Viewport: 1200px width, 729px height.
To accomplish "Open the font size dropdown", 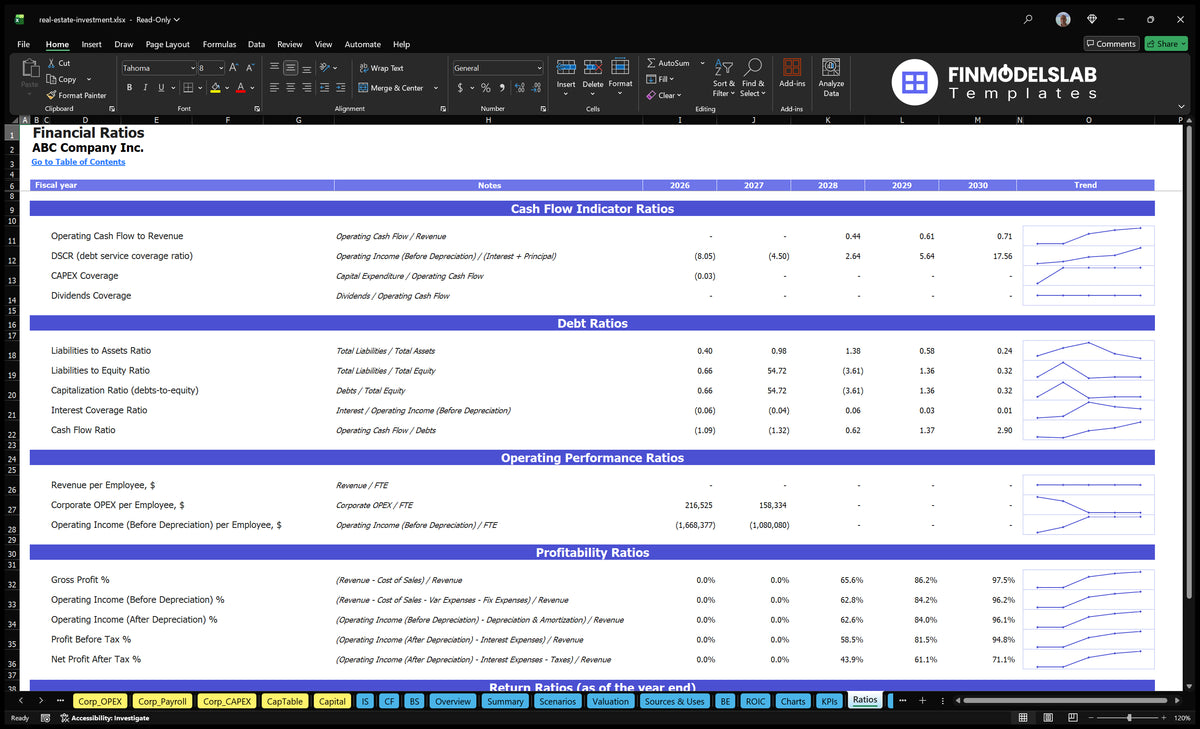I will (x=220, y=68).
